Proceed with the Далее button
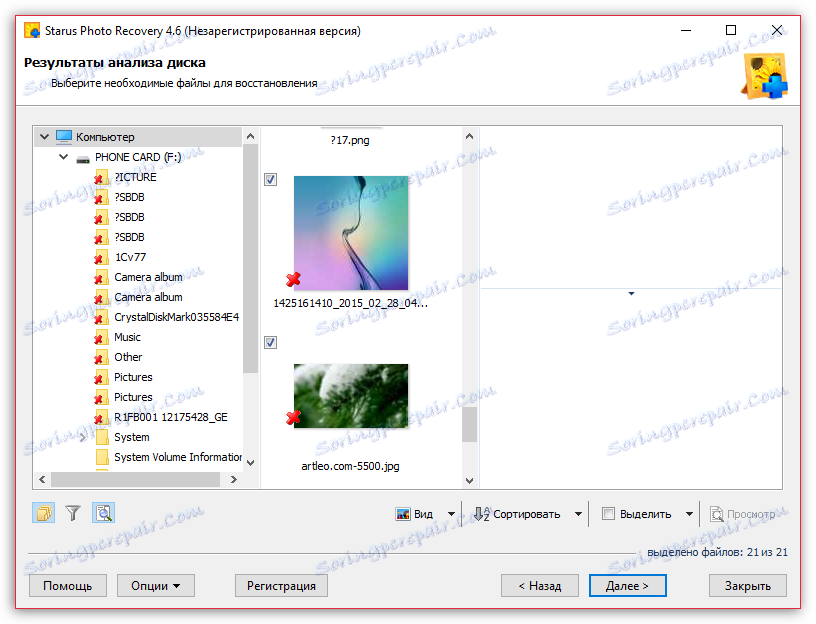Screen dimensions: 816x624 tap(627, 585)
